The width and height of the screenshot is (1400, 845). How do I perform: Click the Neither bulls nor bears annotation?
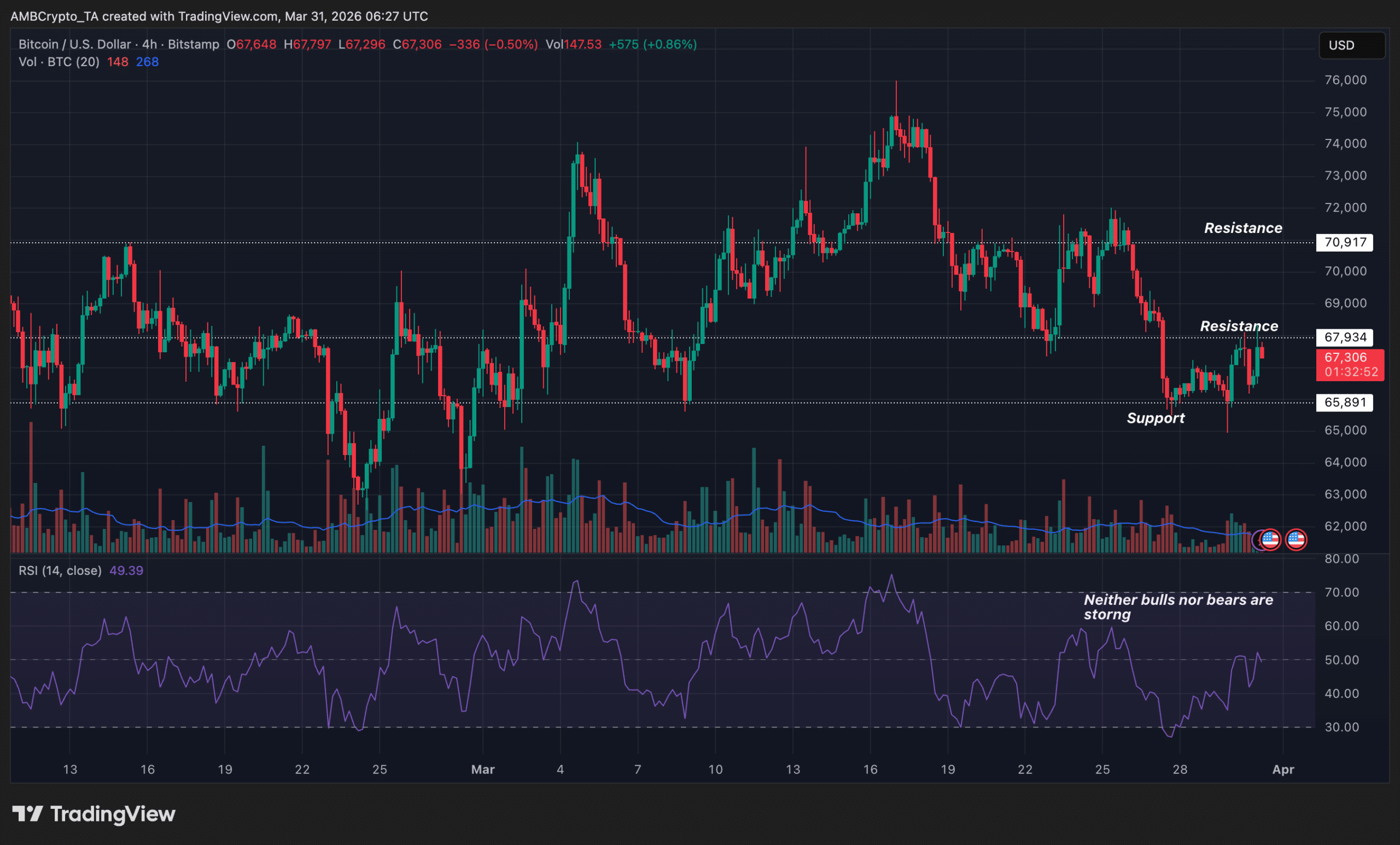point(1177,607)
